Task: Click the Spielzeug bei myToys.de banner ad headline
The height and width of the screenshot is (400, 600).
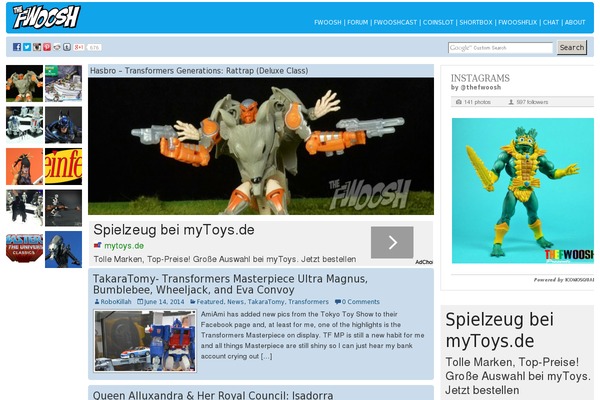Action: (x=174, y=230)
